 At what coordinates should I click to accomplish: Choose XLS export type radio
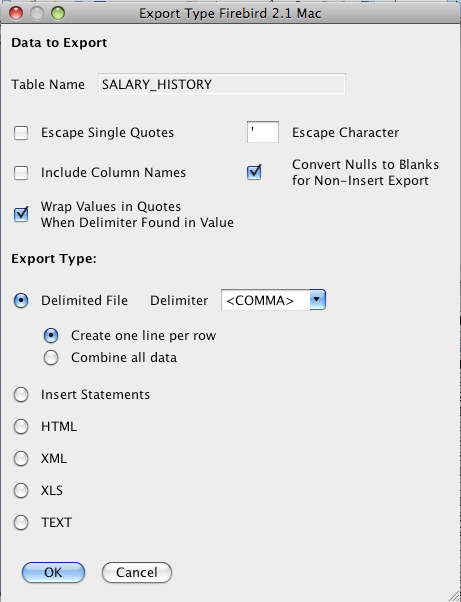click(21, 490)
